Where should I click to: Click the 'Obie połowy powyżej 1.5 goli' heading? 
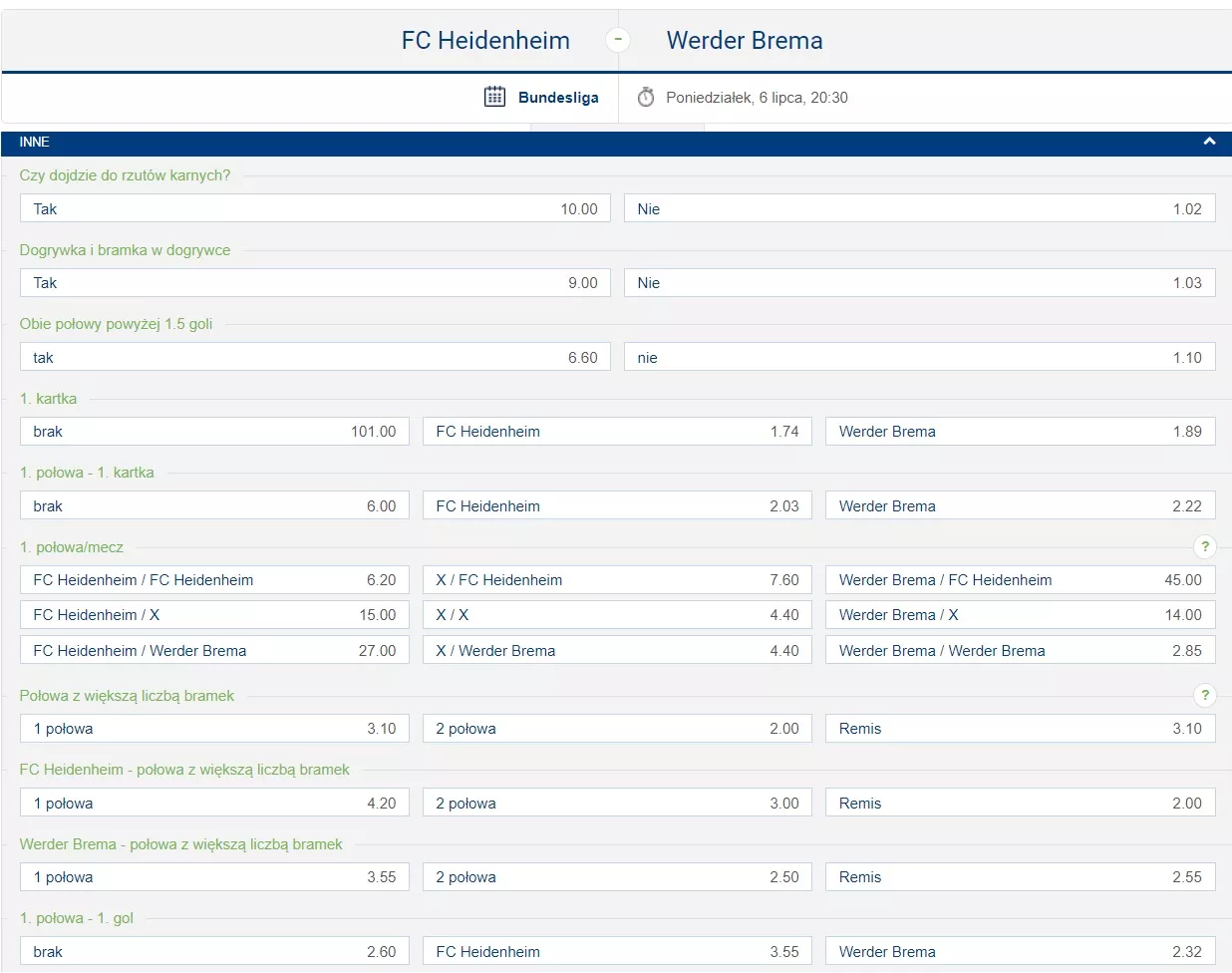pos(116,324)
